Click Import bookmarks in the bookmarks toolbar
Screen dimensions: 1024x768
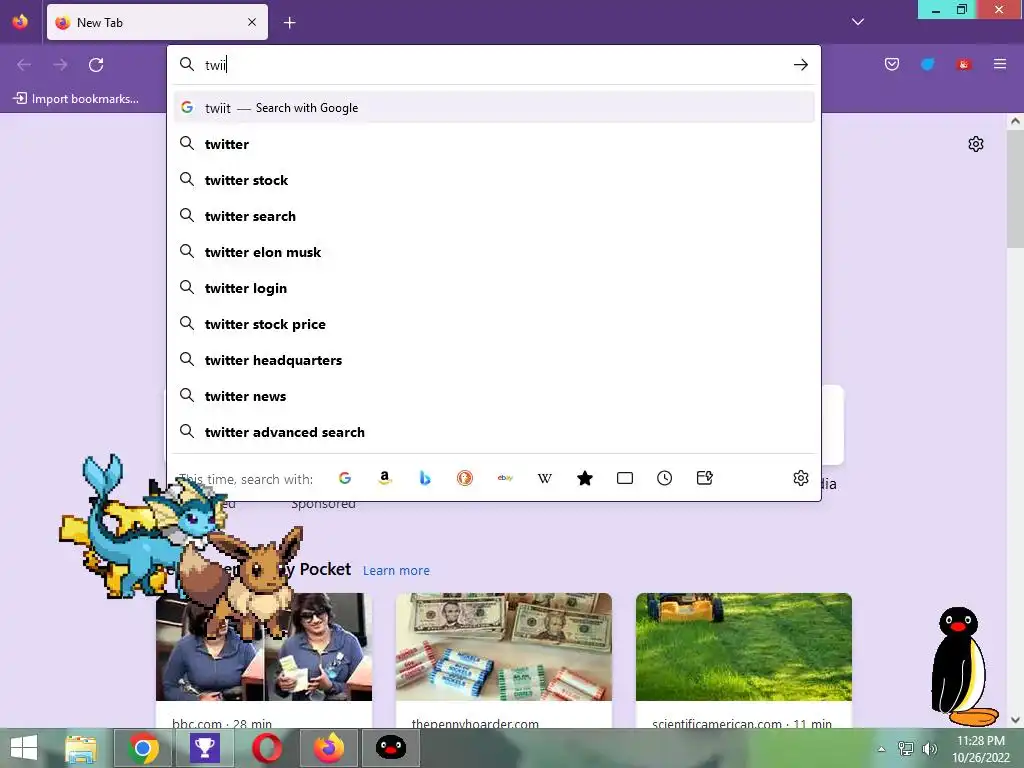click(76, 99)
